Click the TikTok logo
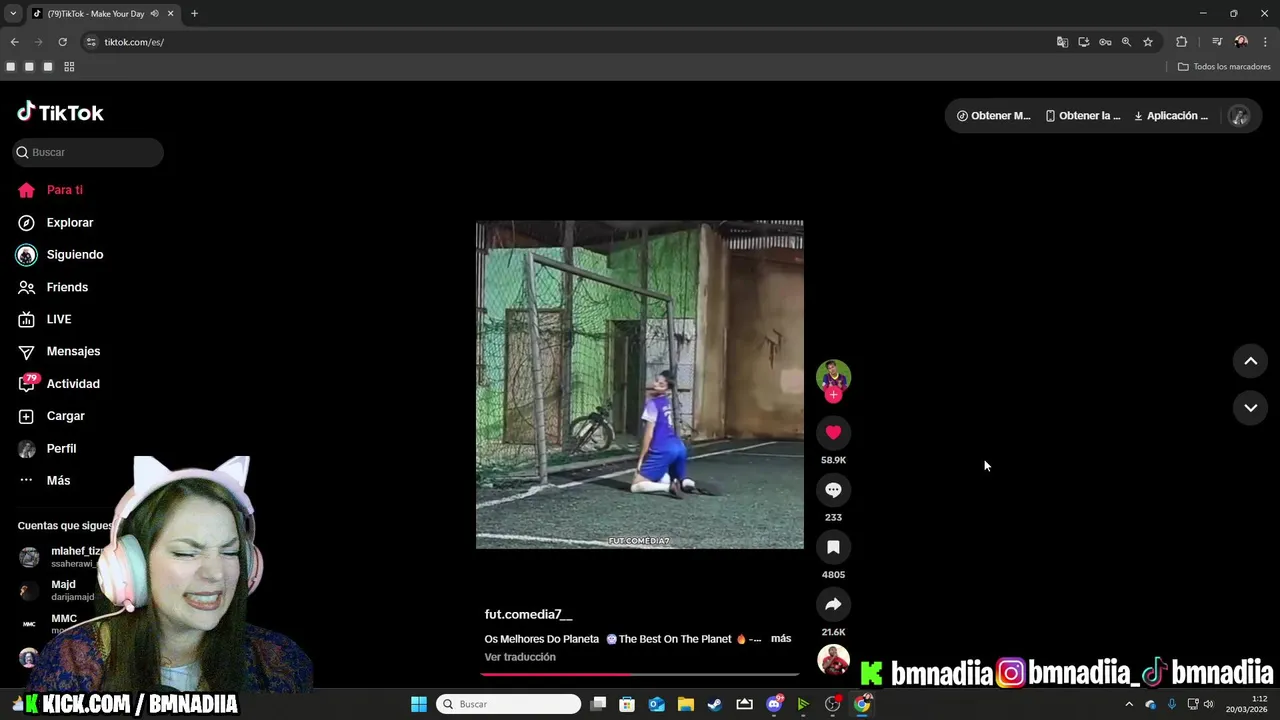 (x=60, y=112)
